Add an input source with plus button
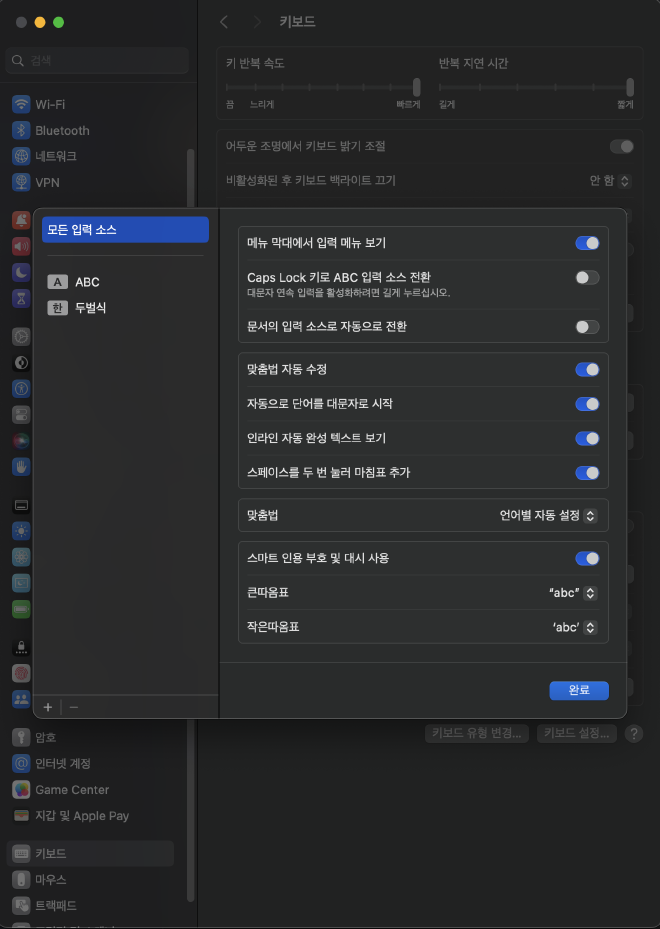 pyautogui.click(x=48, y=707)
